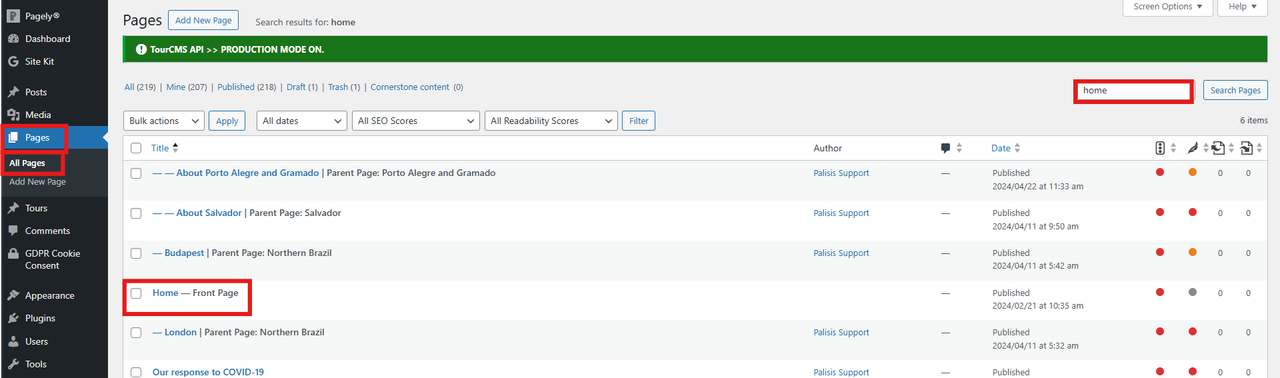Open the Plugins icon in sidebar

tap(13, 319)
